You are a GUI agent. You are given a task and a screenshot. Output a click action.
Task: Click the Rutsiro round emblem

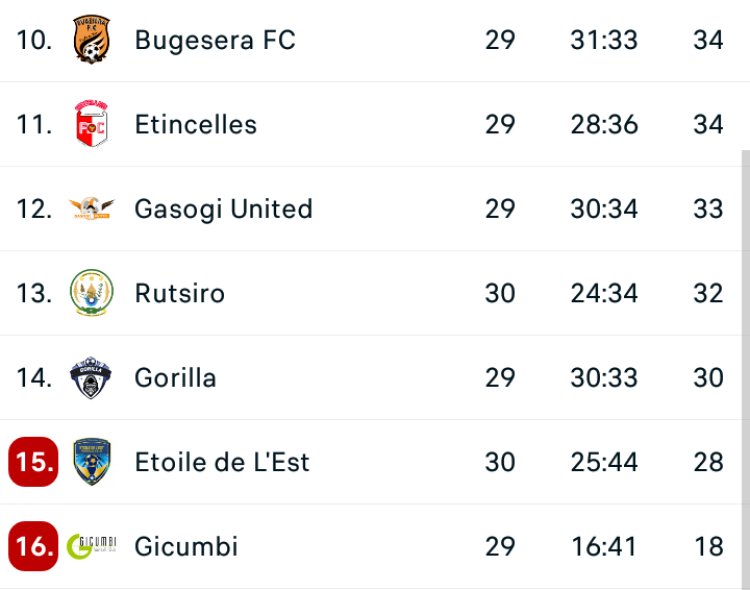pyautogui.click(x=92, y=293)
